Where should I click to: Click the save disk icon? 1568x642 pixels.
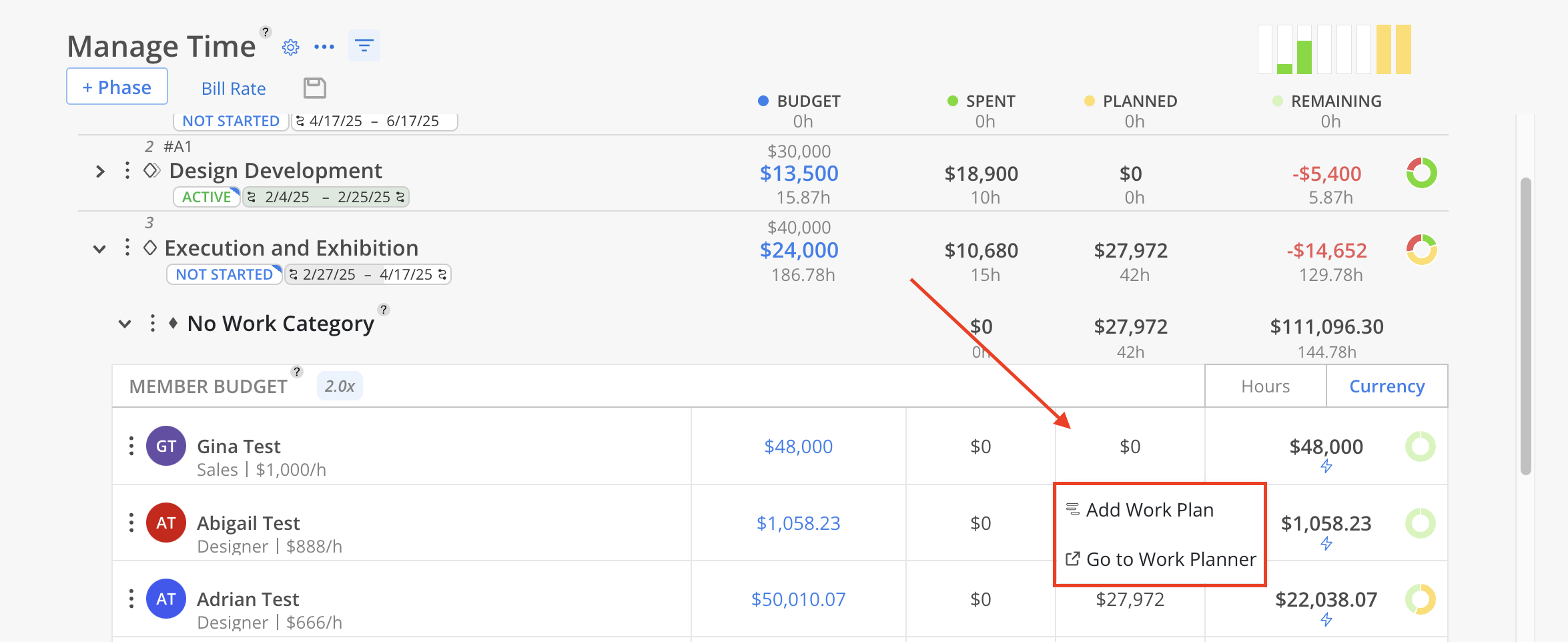pyautogui.click(x=314, y=88)
